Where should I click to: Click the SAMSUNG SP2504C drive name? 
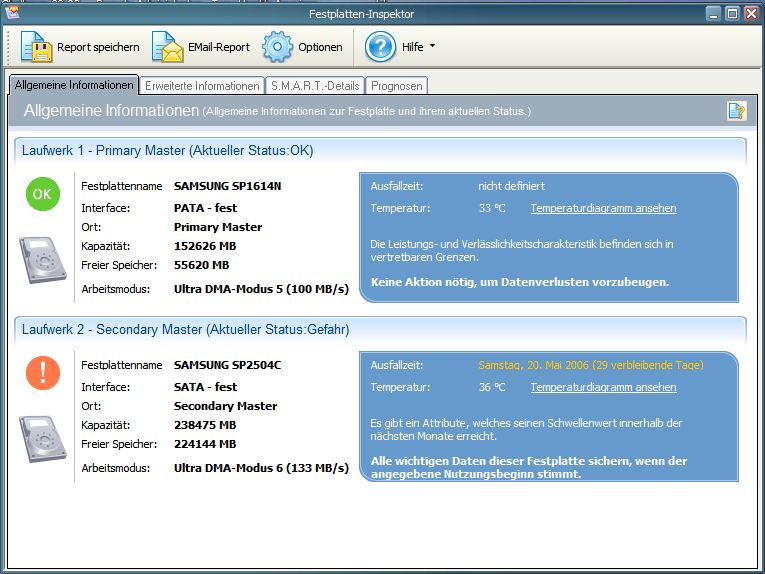click(227, 365)
